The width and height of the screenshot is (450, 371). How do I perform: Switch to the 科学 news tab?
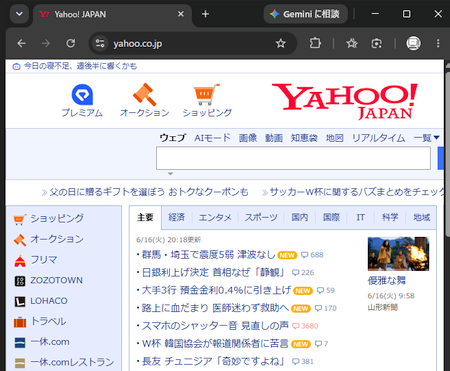(x=390, y=217)
